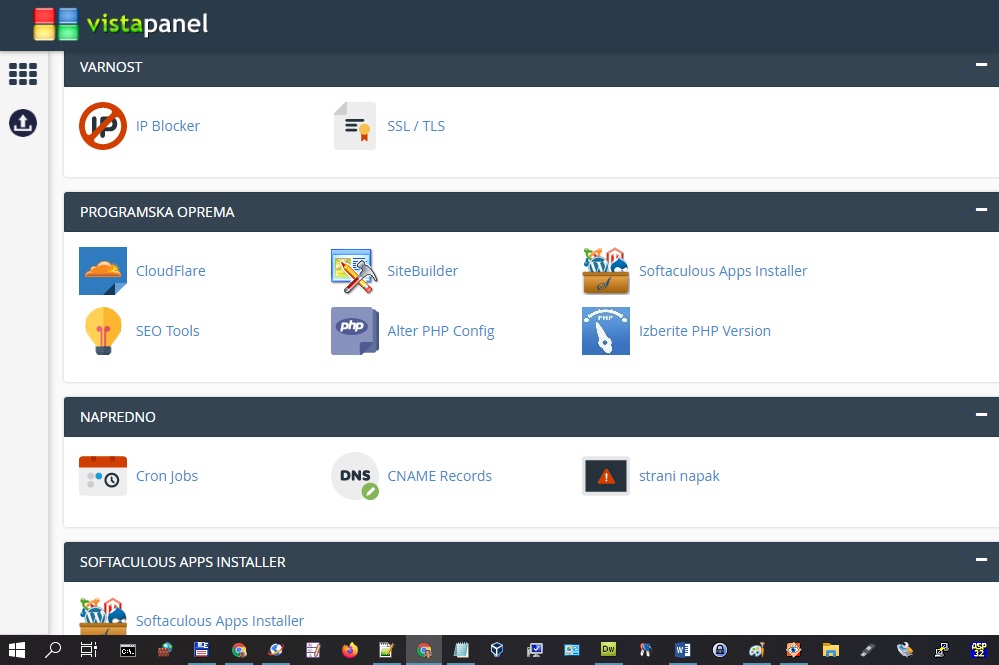Click the CNAME Records text link
This screenshot has height=665, width=999.
(x=440, y=476)
